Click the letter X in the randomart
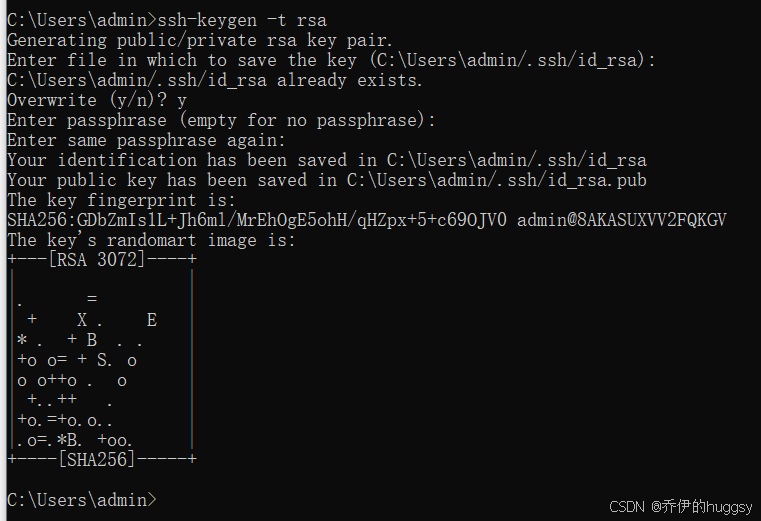The image size is (761, 521). click(82, 320)
